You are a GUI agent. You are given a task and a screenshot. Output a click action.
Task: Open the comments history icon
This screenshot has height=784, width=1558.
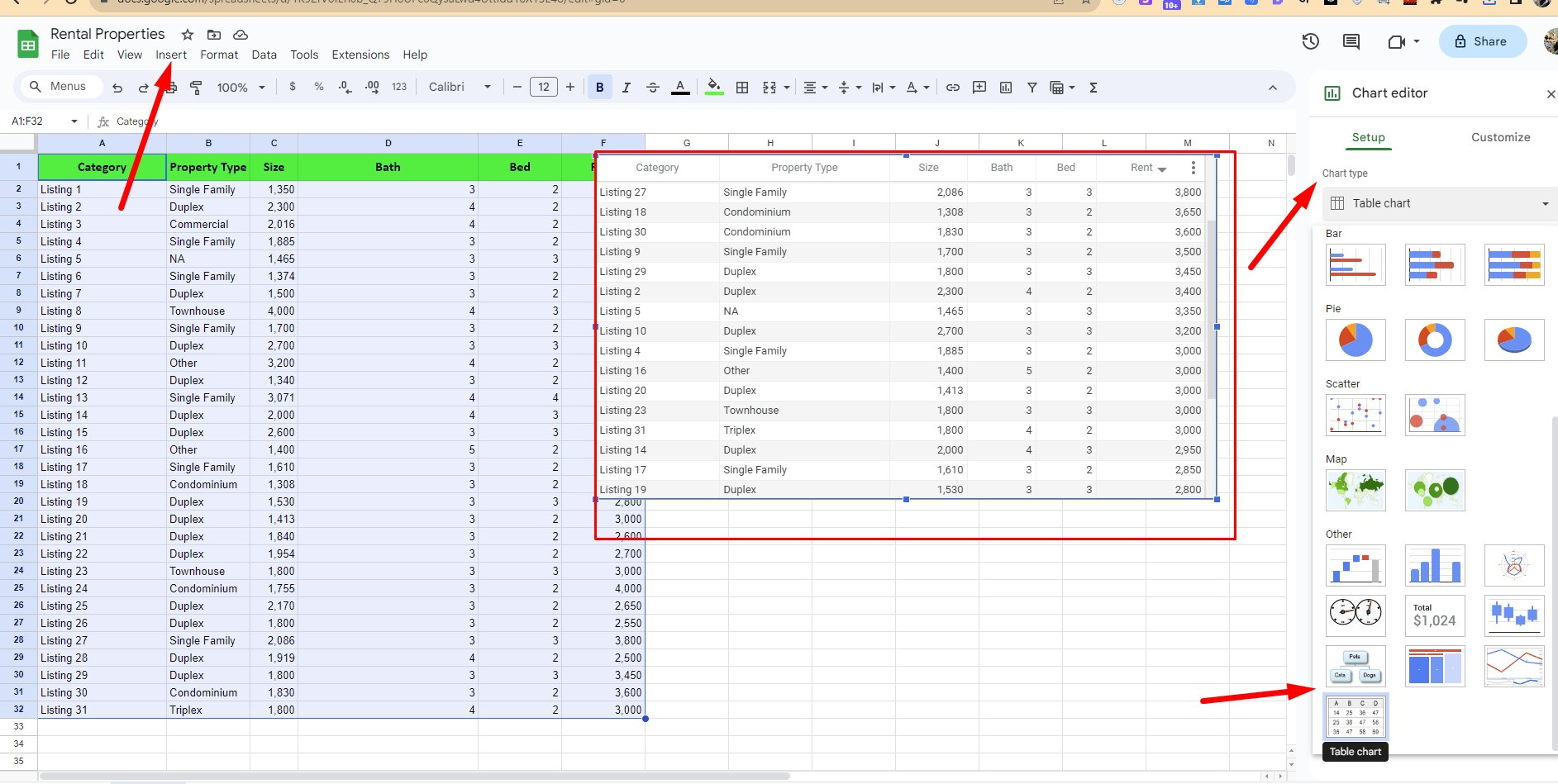[1351, 41]
